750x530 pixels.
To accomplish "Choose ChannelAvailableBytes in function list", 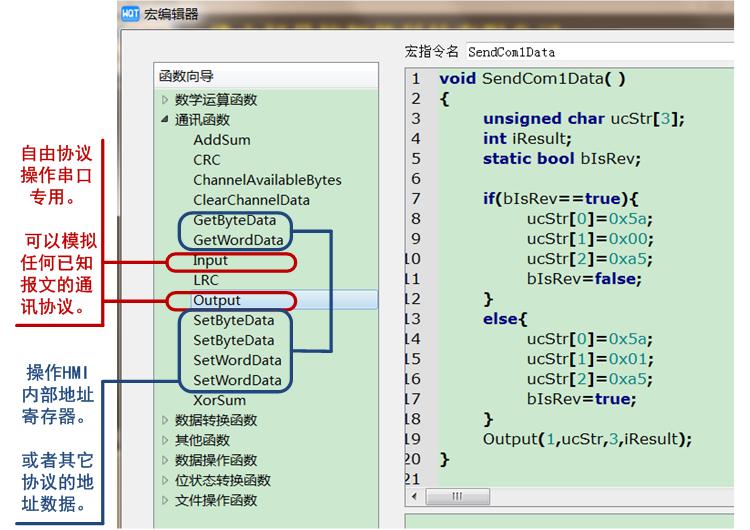I will pyautogui.click(x=267, y=180).
